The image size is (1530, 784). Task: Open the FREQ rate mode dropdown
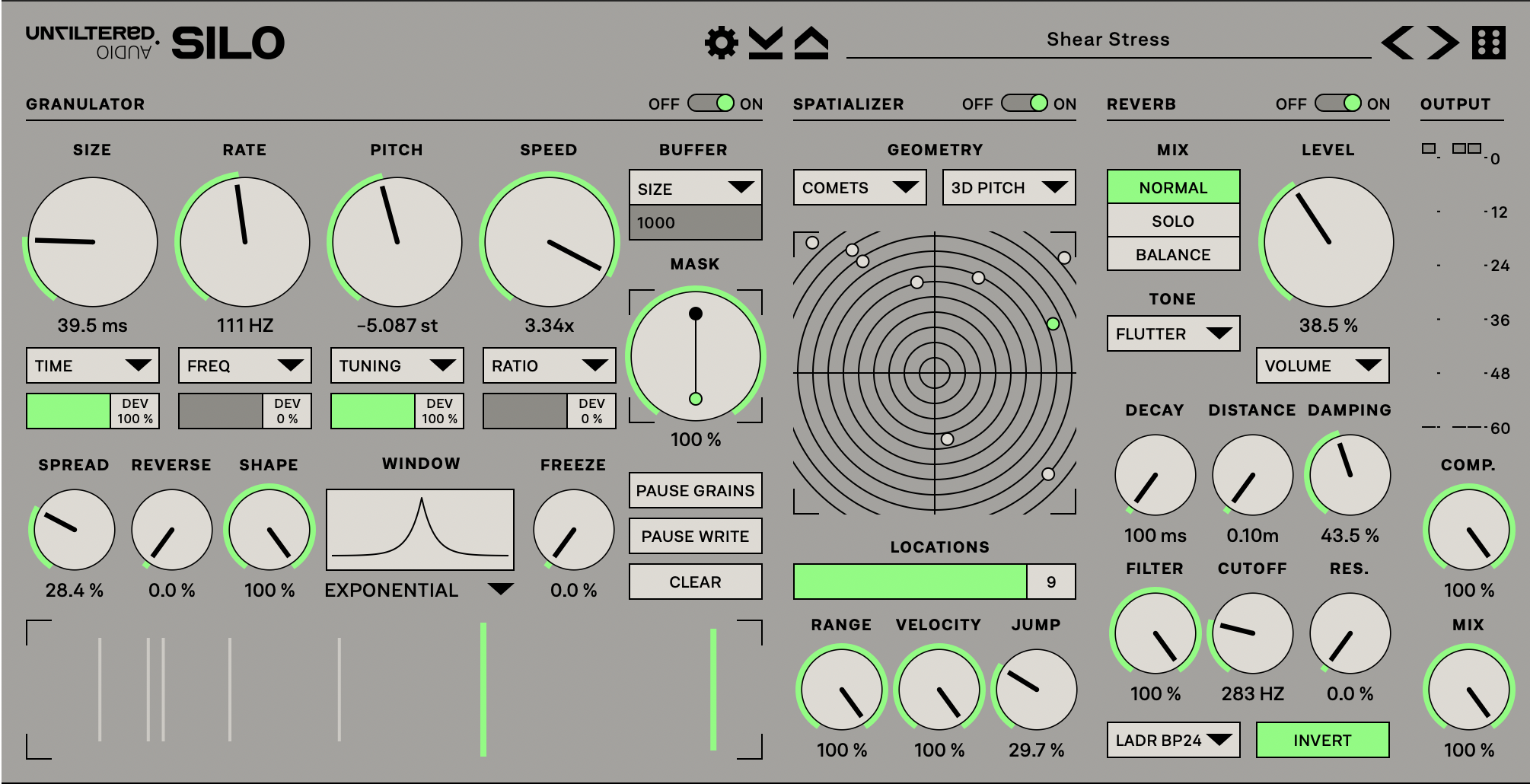245,365
